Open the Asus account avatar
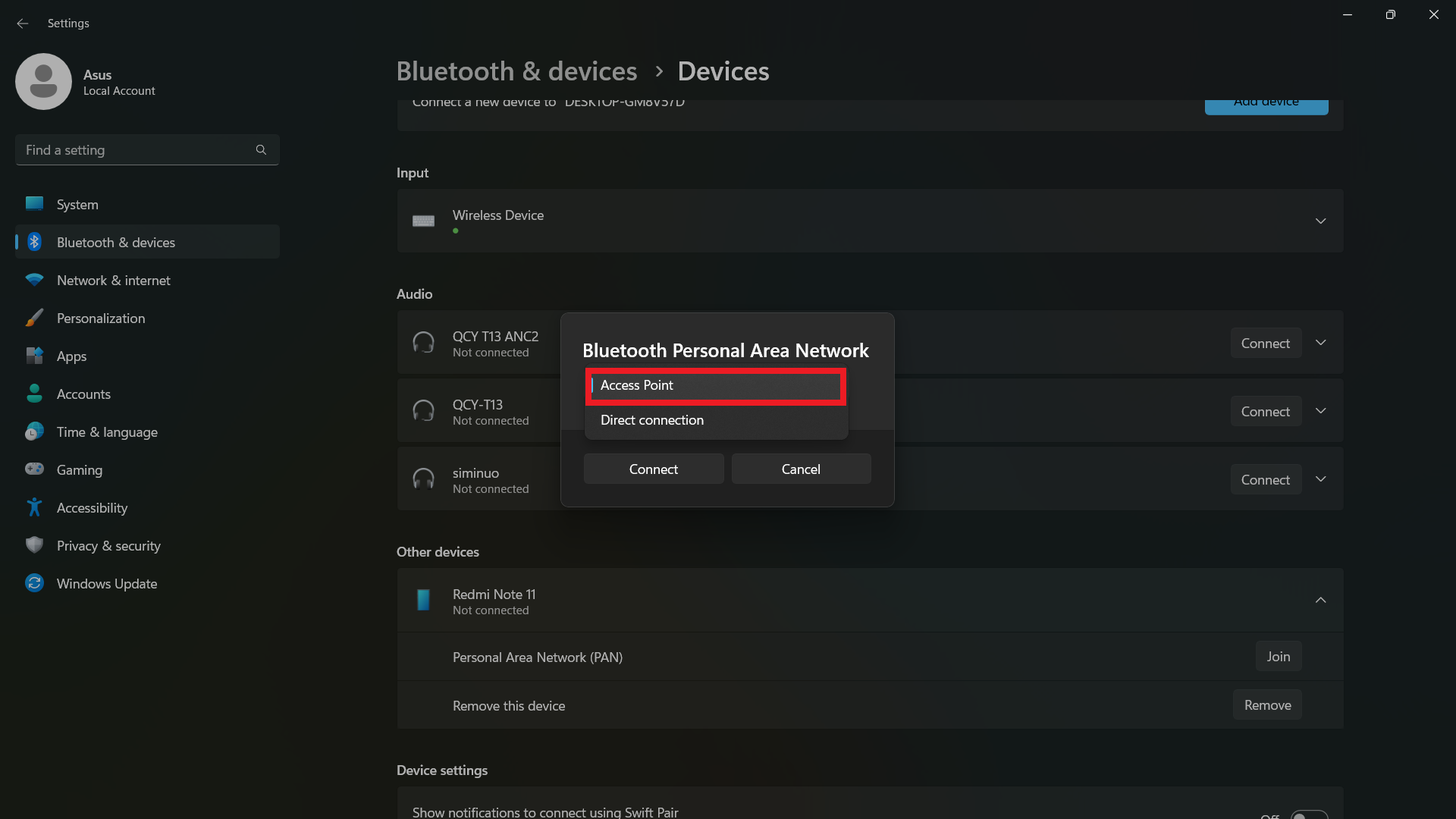 pos(43,81)
